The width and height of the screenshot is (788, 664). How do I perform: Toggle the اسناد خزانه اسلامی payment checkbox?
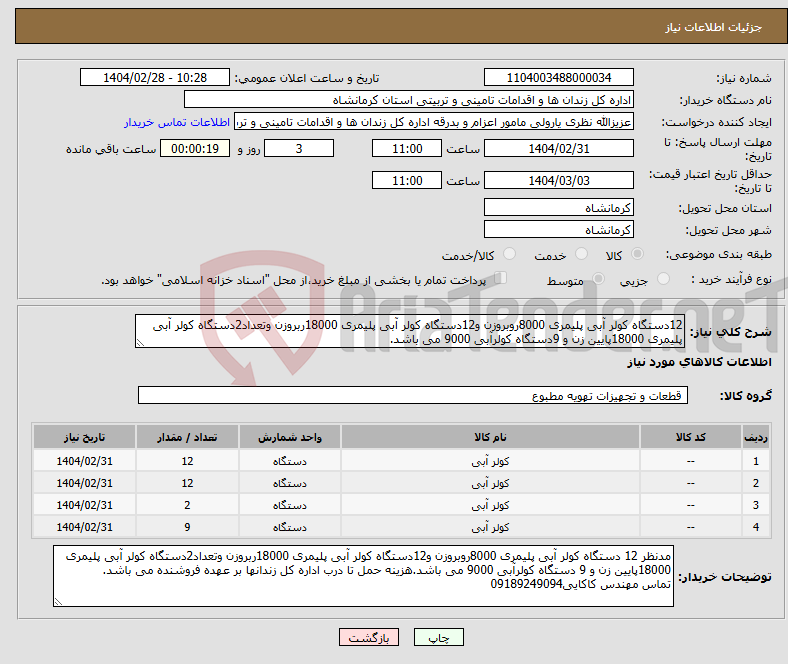(x=501, y=278)
